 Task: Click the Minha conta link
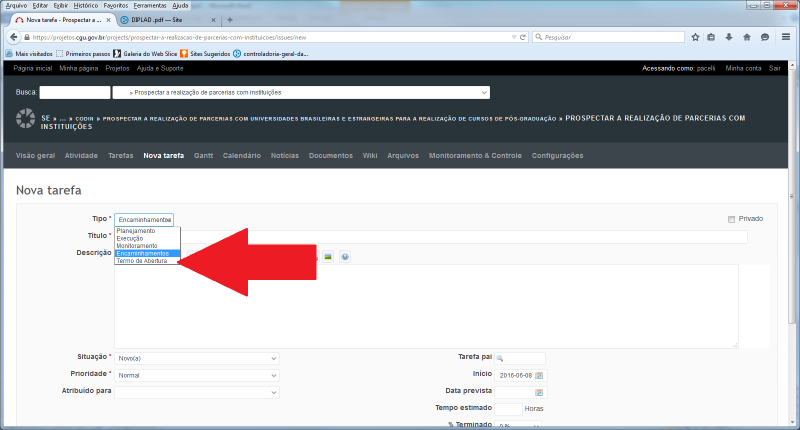(743, 68)
